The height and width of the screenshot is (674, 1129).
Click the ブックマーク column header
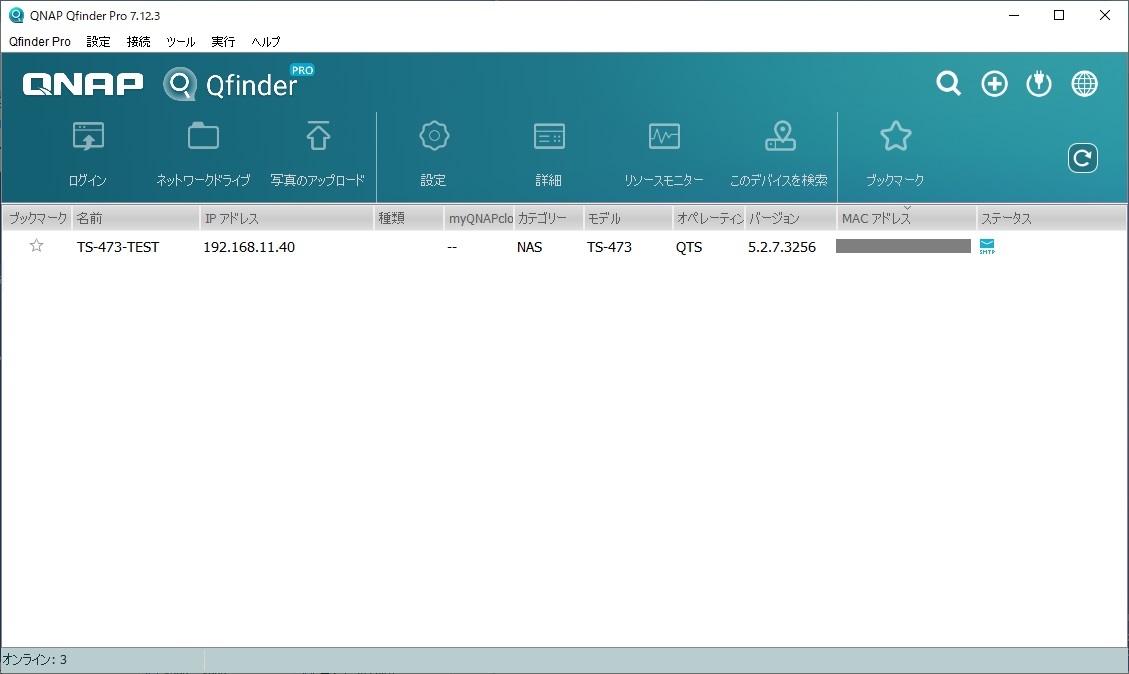(37, 218)
